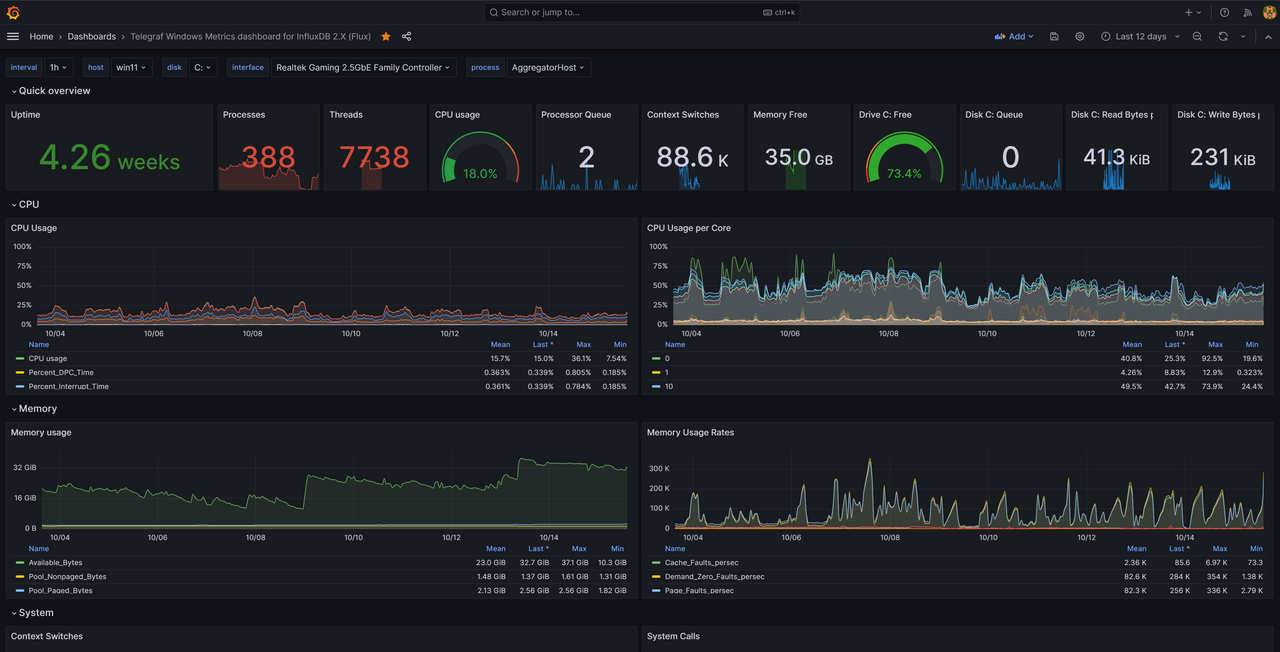Sort CPU Usage legend by Max column
Viewport: 1280px width, 652px height.
pos(583,344)
